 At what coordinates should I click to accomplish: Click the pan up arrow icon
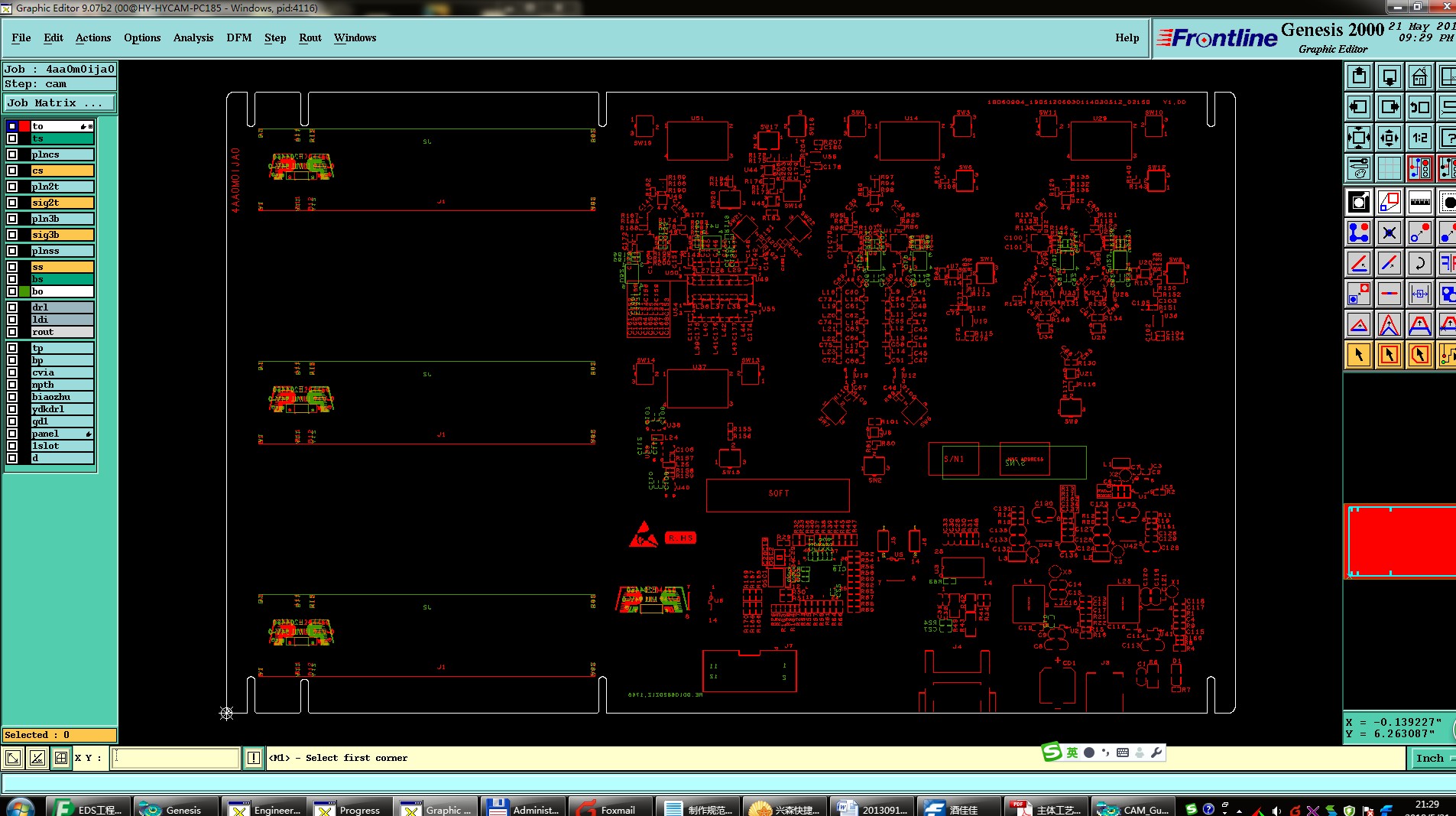[x=1358, y=76]
